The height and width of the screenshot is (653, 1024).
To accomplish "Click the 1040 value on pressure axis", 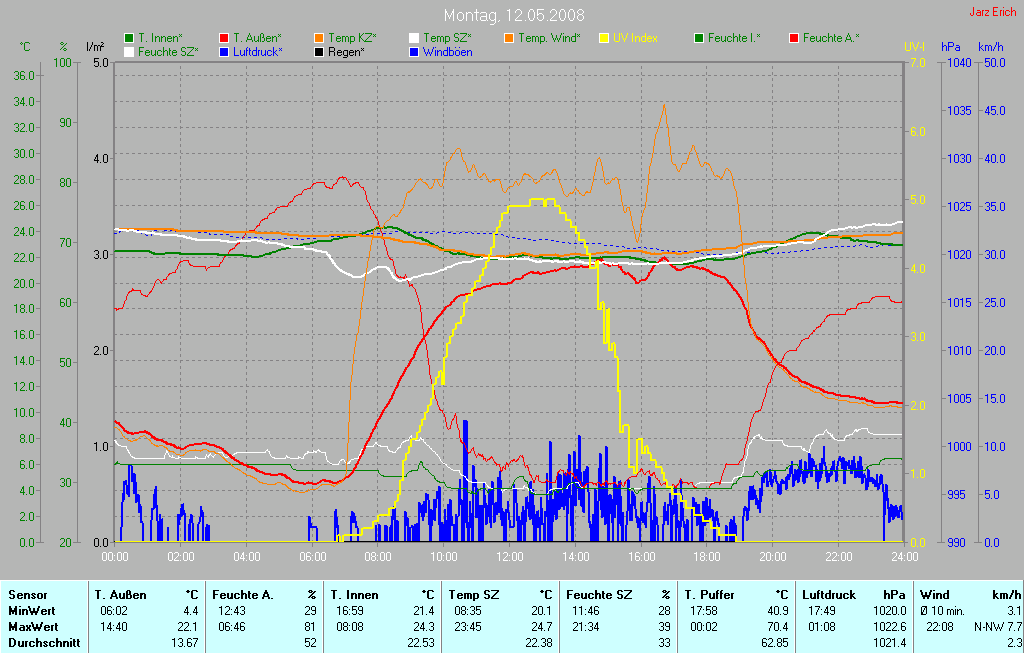I will click(959, 63).
